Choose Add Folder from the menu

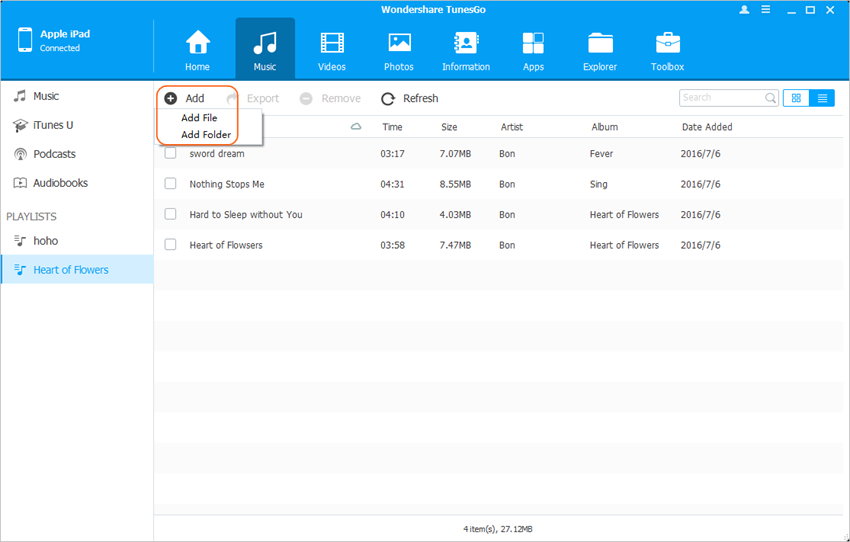pos(206,135)
